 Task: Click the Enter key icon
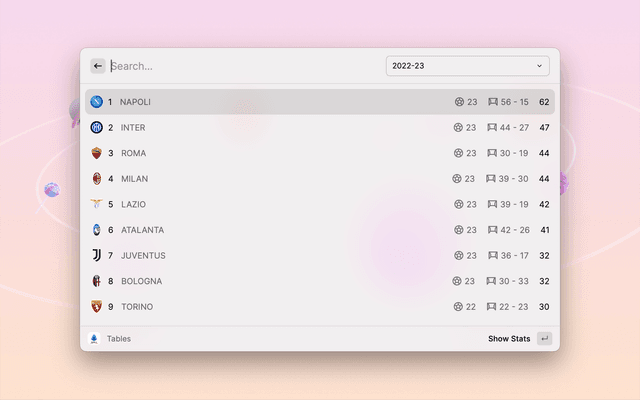(x=544, y=339)
